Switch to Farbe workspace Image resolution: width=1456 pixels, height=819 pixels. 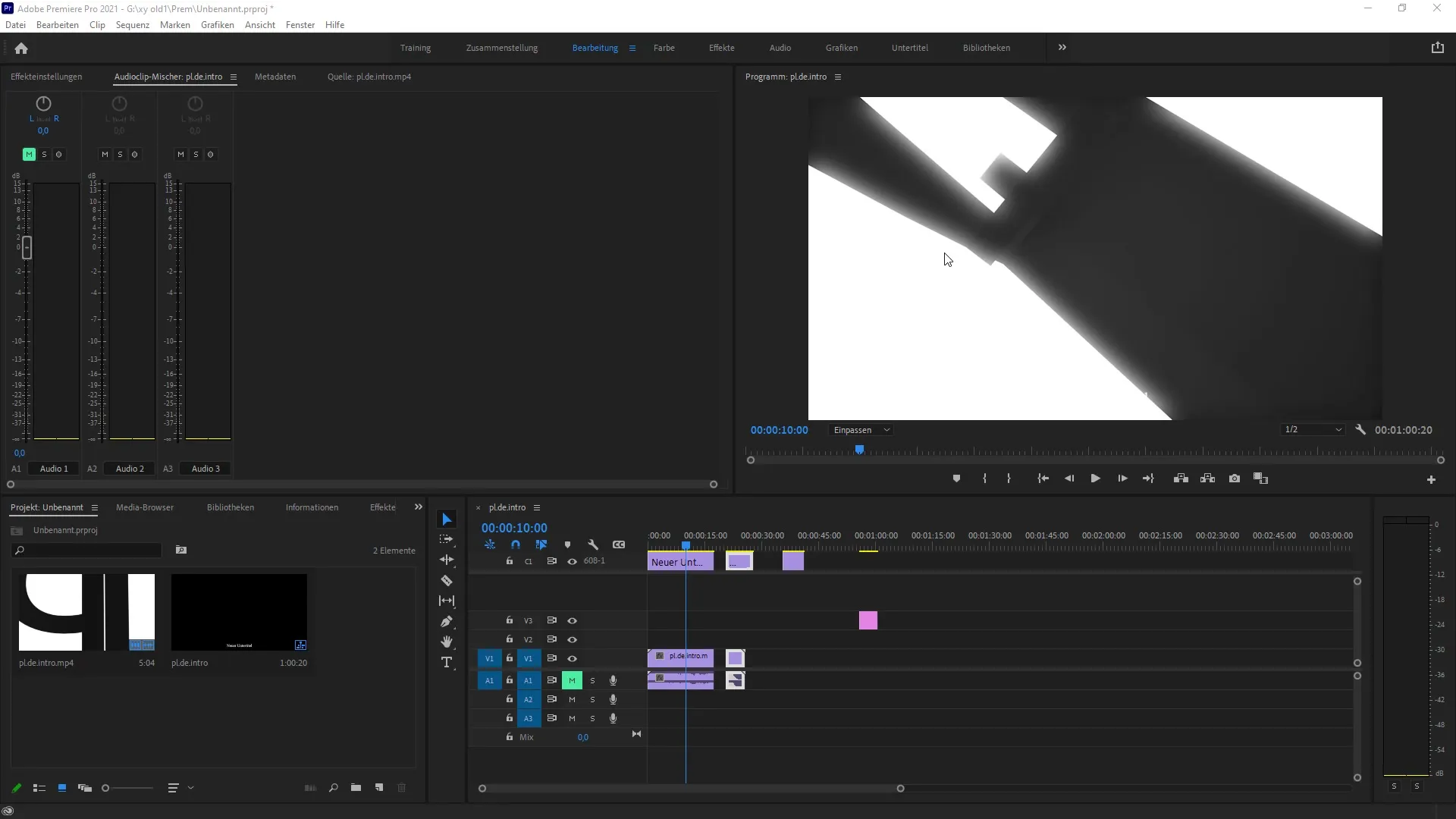coord(664,48)
